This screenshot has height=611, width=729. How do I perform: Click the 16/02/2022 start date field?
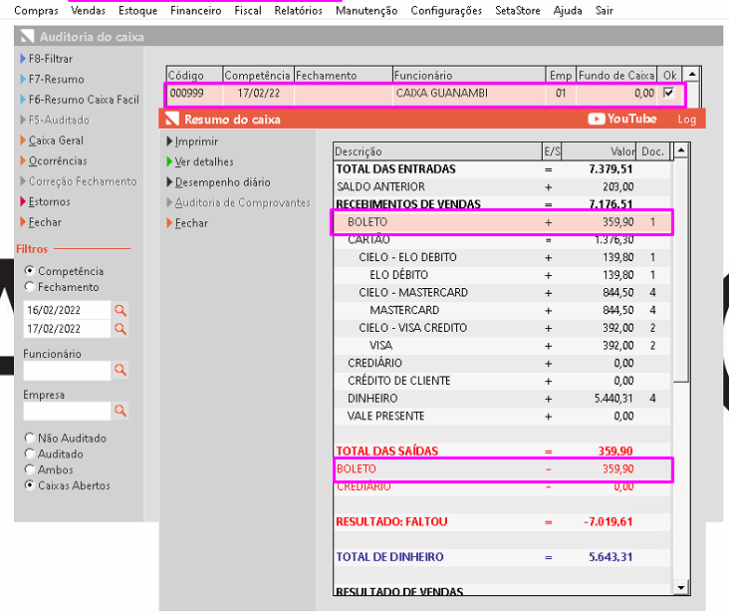click(67, 310)
